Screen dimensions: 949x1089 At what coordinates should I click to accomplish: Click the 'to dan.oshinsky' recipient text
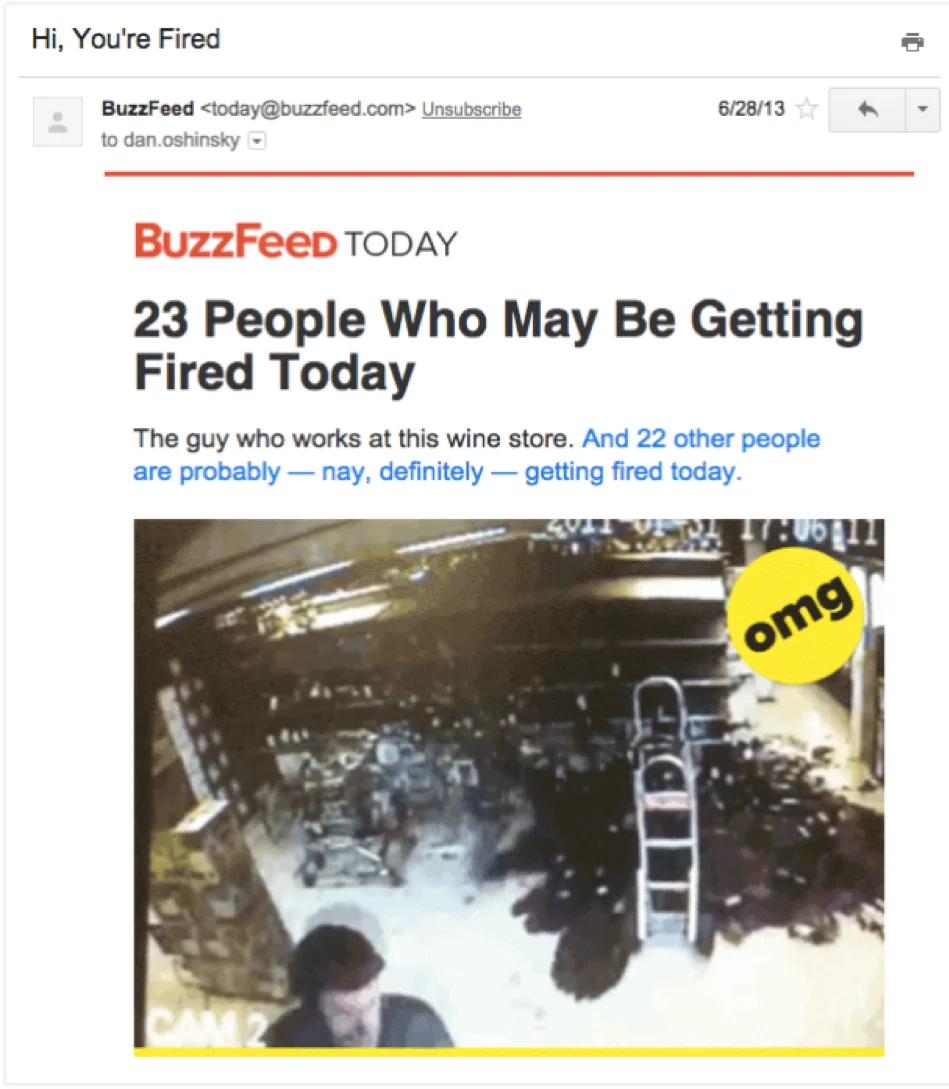click(x=170, y=140)
